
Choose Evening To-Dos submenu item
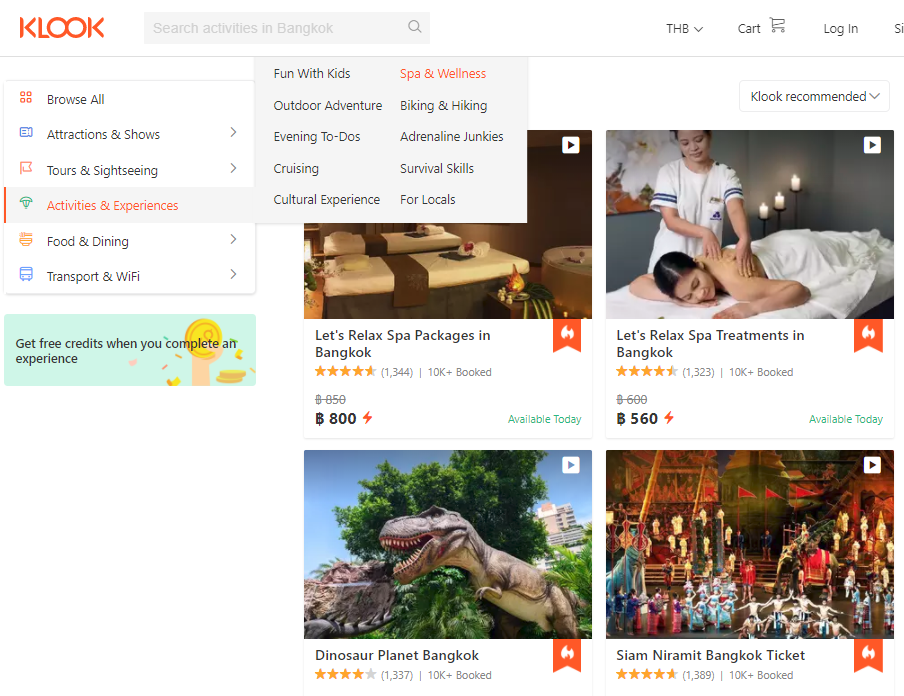click(317, 137)
